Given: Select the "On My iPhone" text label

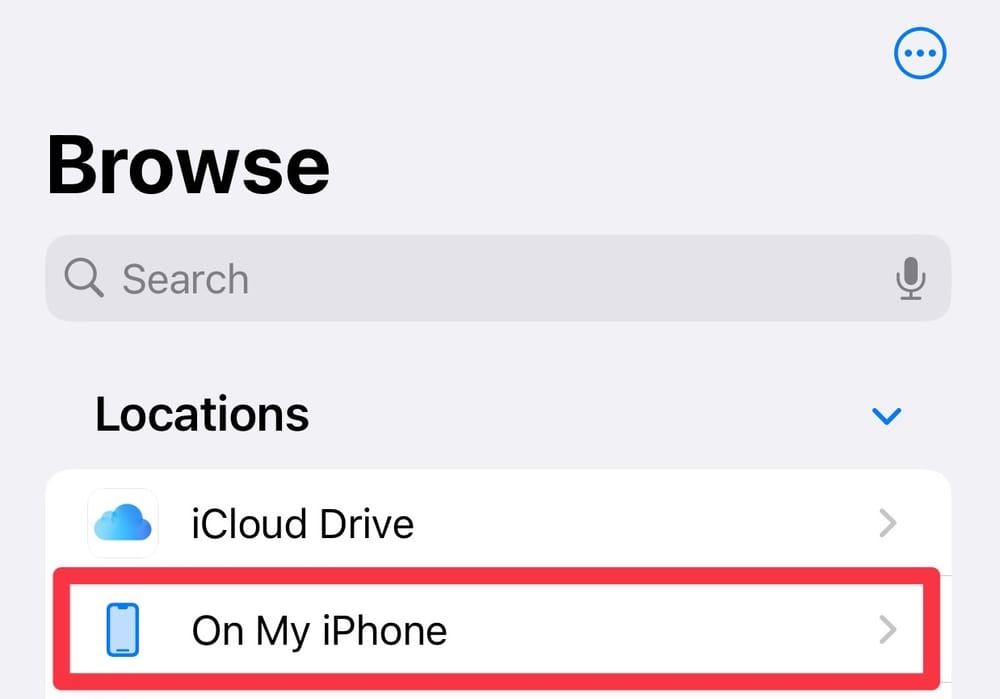Looking at the screenshot, I should coord(319,630).
